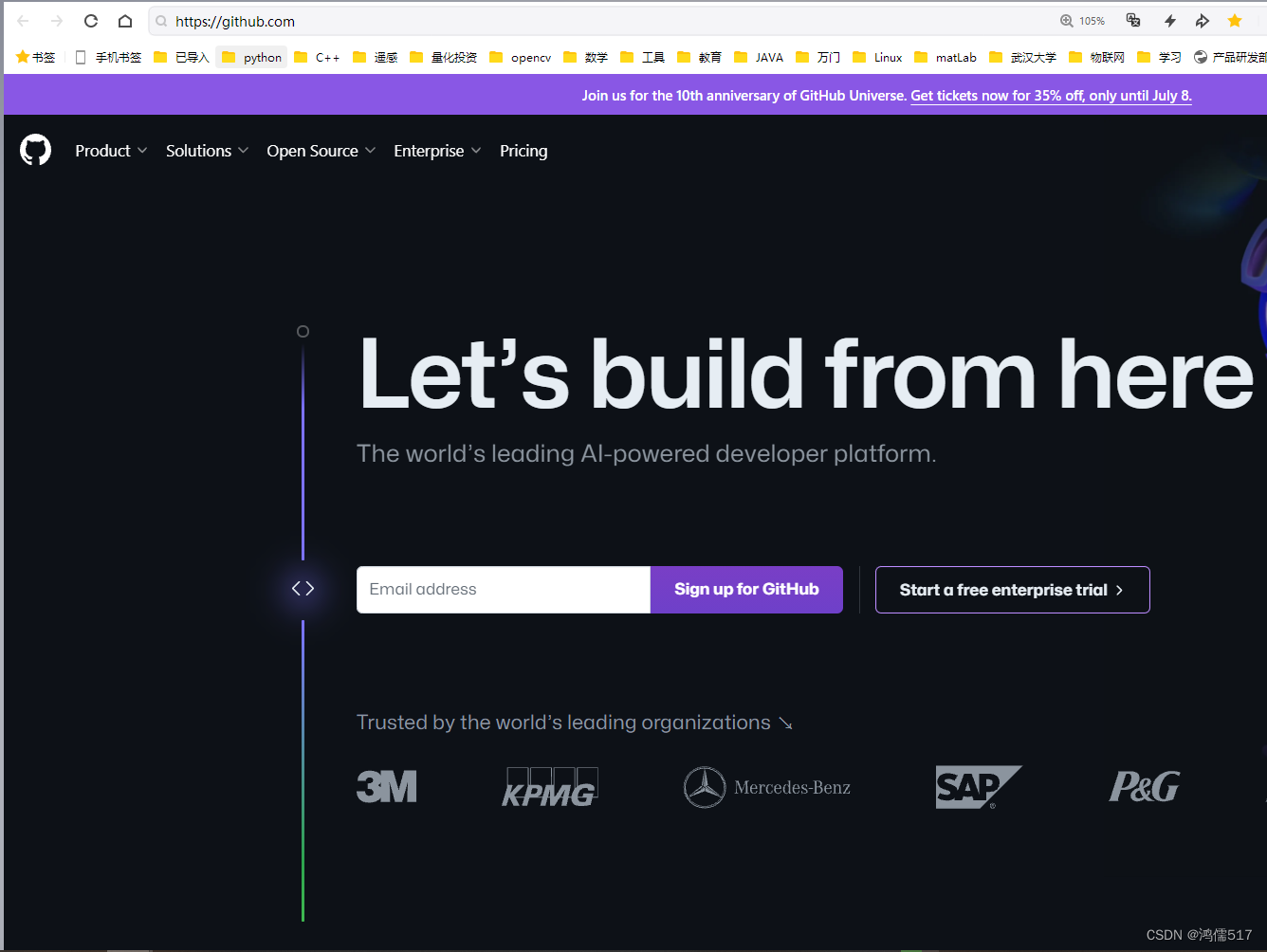Expand the Open Source dropdown menu

321,151
